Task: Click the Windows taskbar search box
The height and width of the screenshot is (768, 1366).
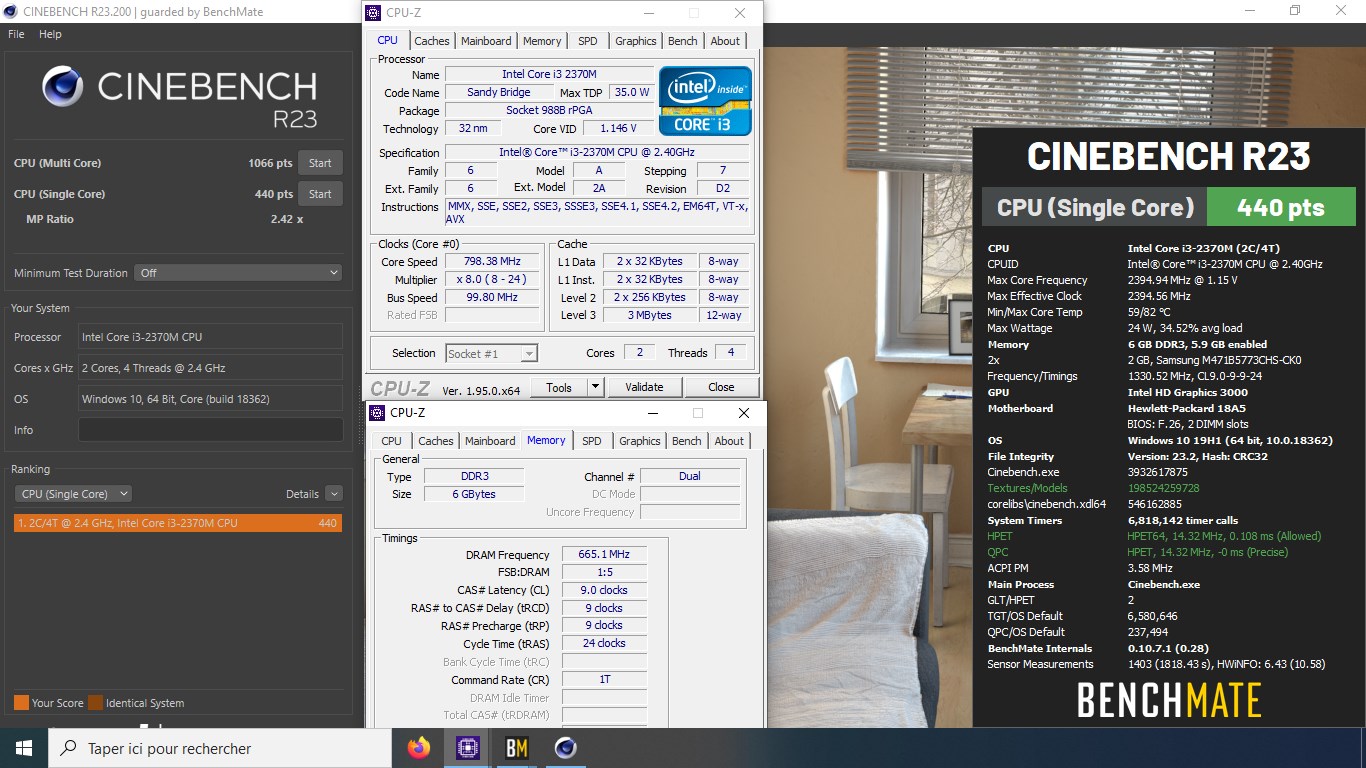Action: point(220,748)
